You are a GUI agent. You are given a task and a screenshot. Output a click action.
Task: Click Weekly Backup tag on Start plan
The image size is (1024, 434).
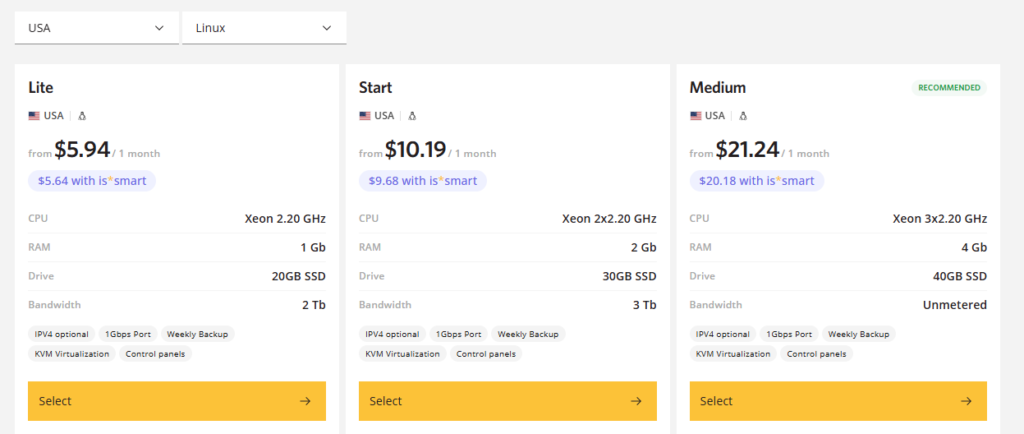click(528, 334)
